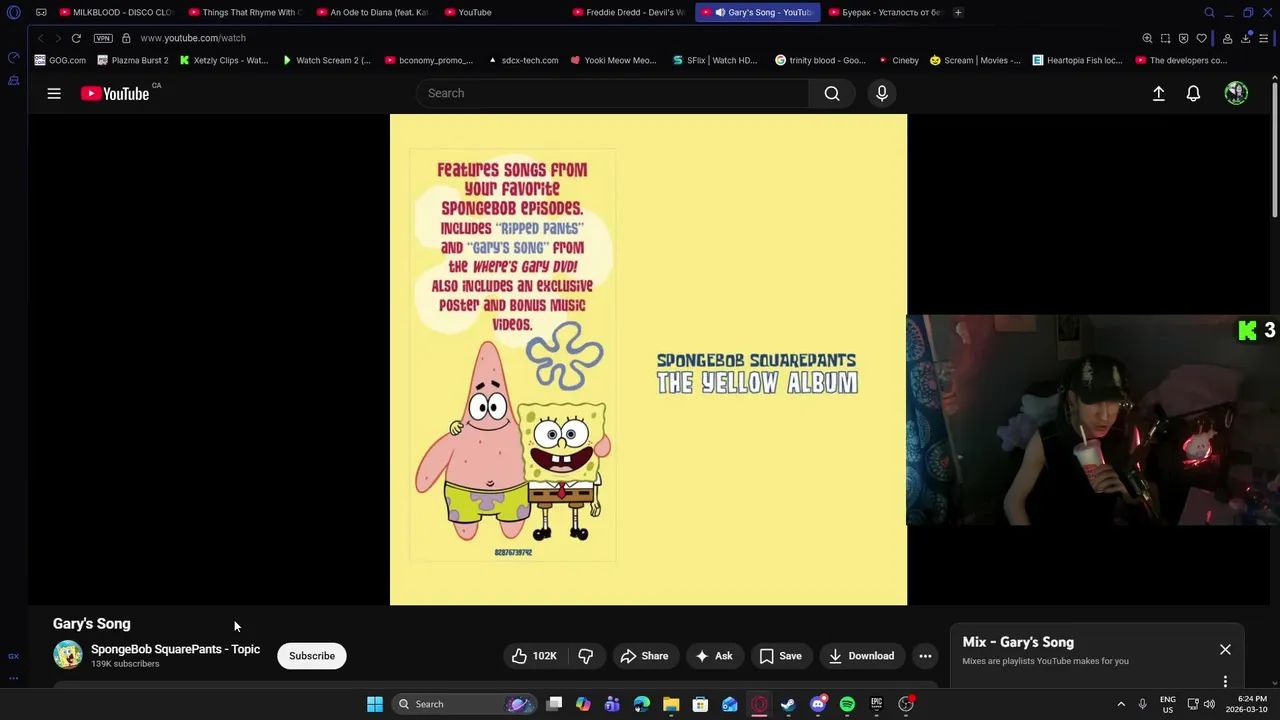Click the Yellow Album video player

[648, 360]
